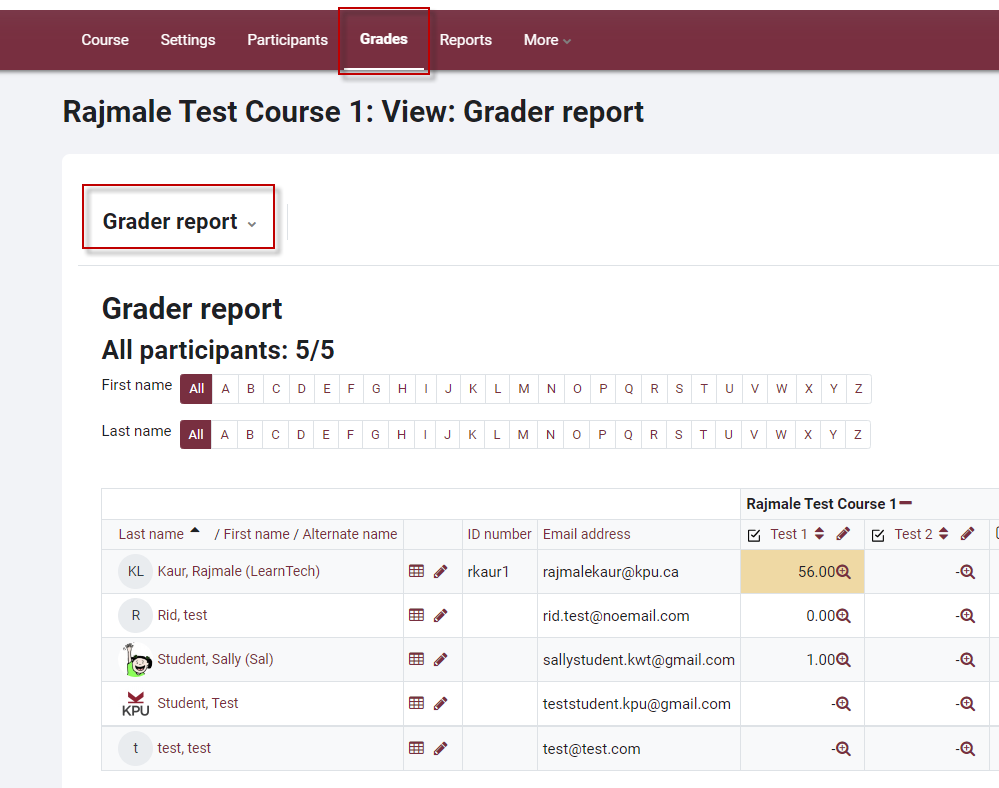Analyse Test 2 grade for Student, Test
The width and height of the screenshot is (999, 788).
pyautogui.click(x=967, y=703)
